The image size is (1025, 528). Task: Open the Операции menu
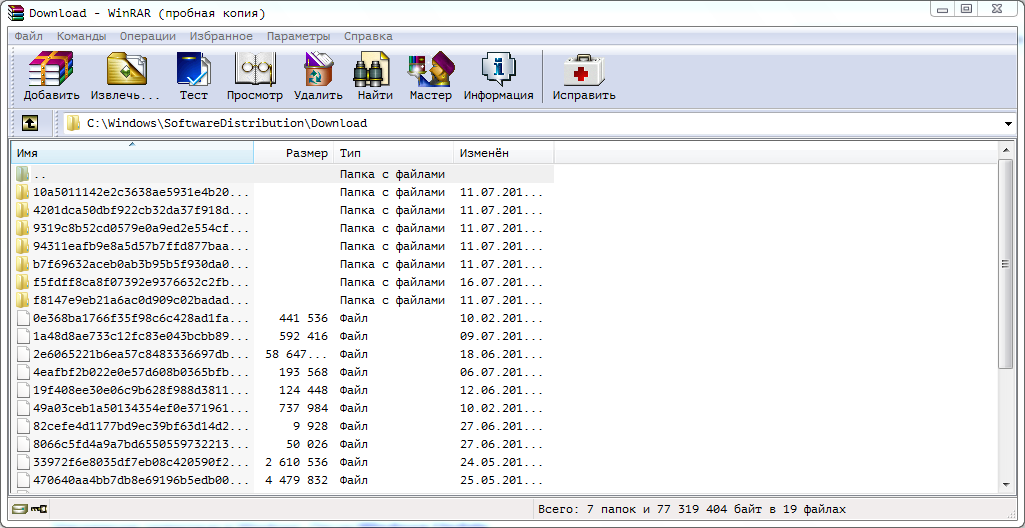148,36
